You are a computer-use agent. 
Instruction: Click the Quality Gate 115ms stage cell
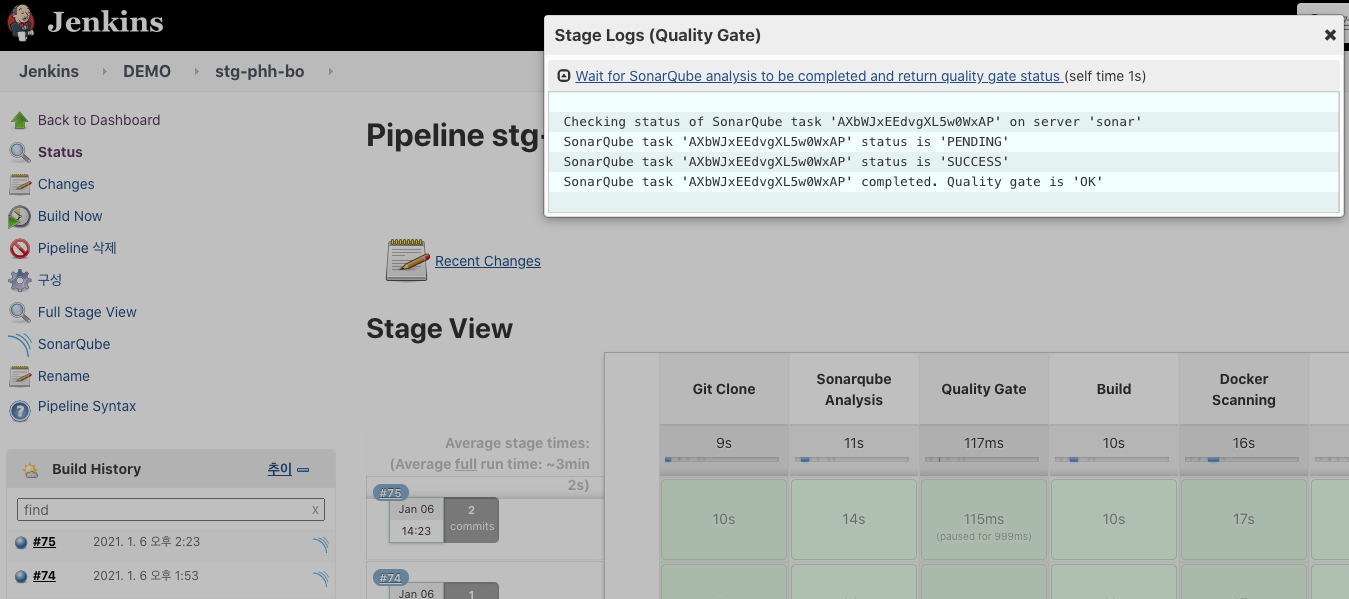click(984, 519)
